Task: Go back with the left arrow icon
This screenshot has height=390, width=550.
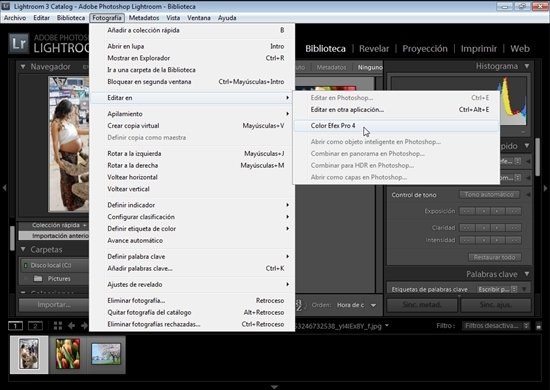Action: 72,326
